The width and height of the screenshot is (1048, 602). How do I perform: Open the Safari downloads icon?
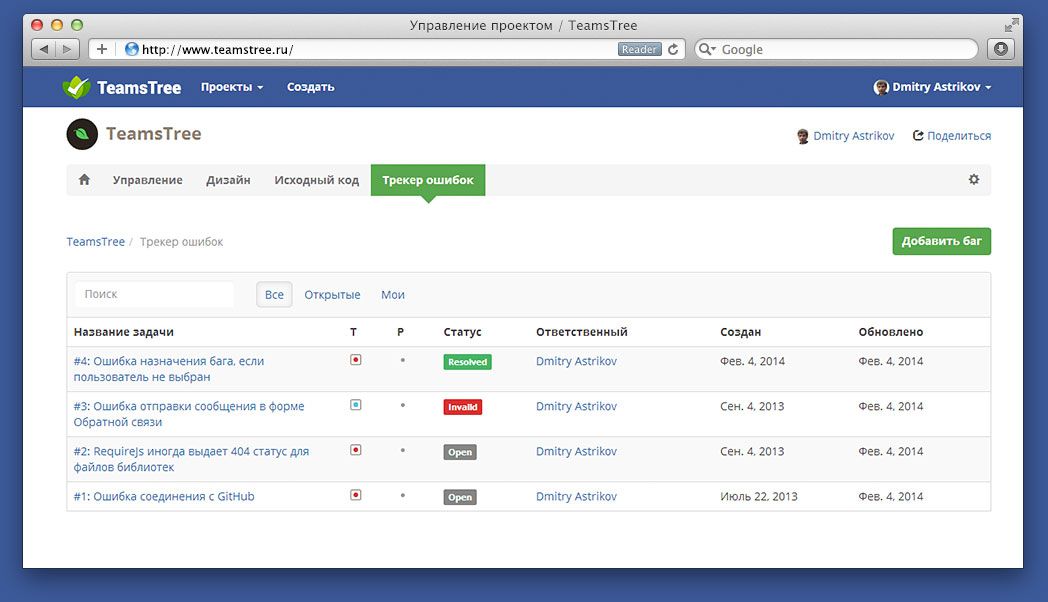tap(1000, 49)
